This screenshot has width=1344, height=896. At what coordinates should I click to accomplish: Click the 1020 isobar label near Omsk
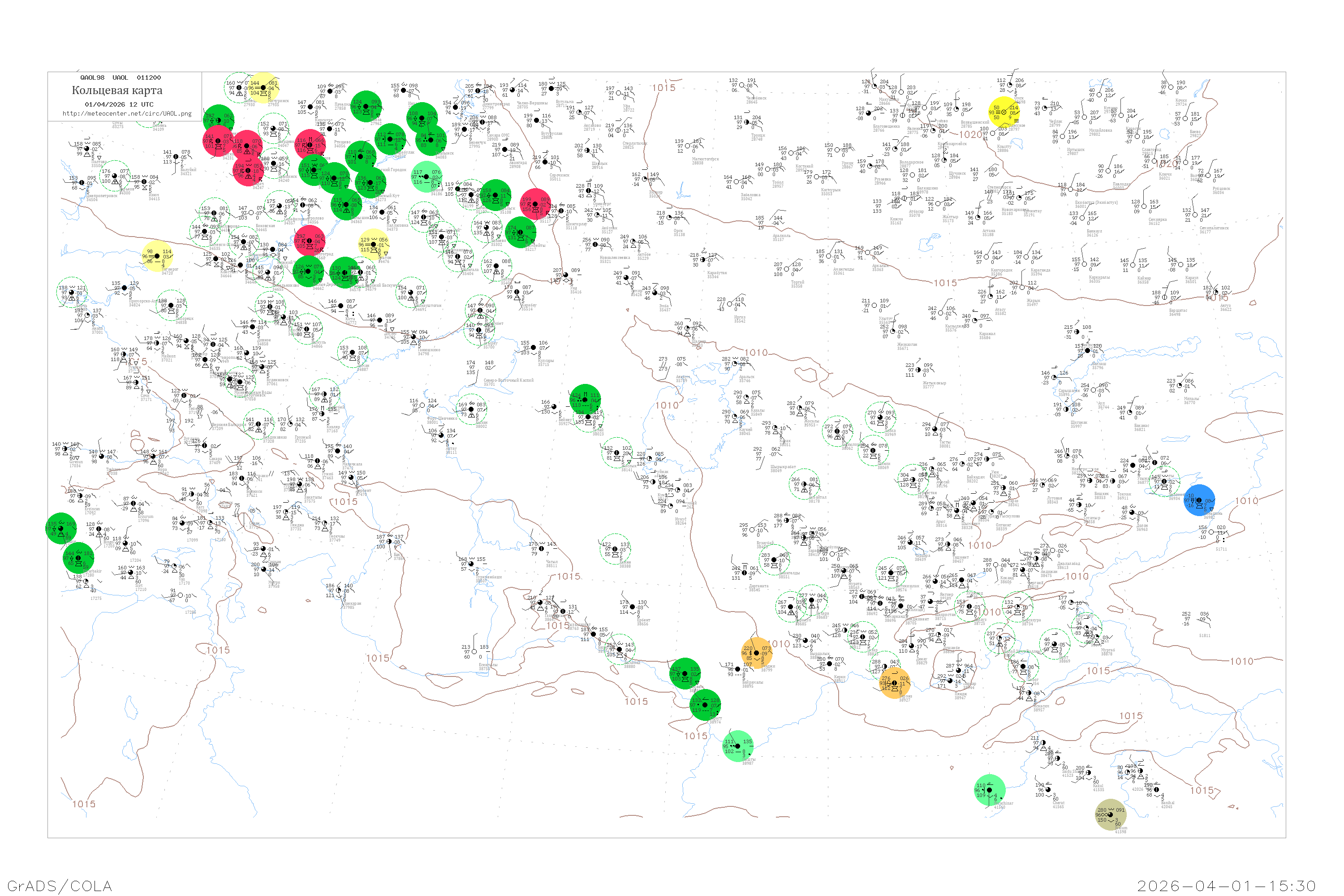[970, 135]
